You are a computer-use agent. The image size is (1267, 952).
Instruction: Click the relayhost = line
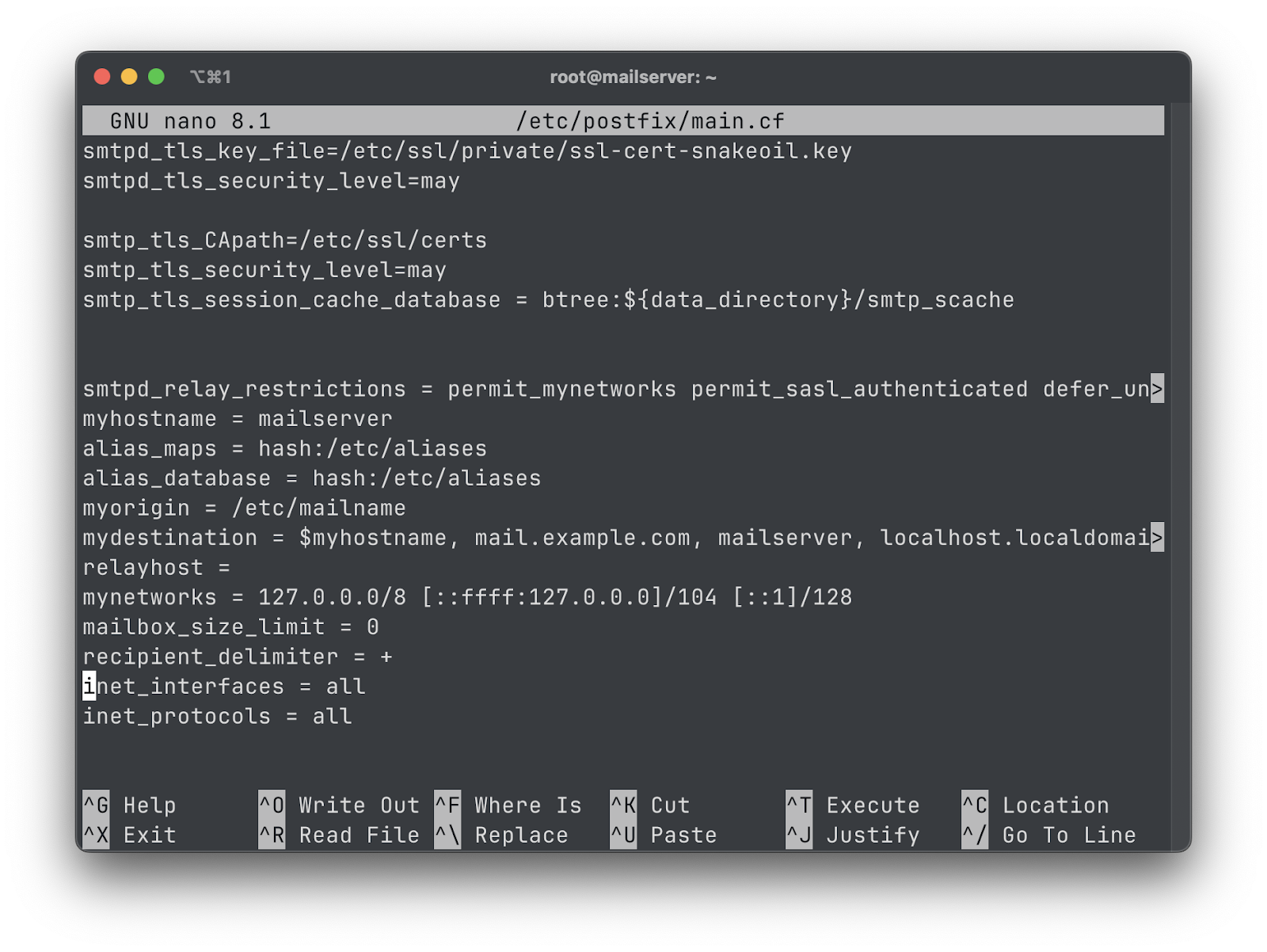[x=157, y=567]
